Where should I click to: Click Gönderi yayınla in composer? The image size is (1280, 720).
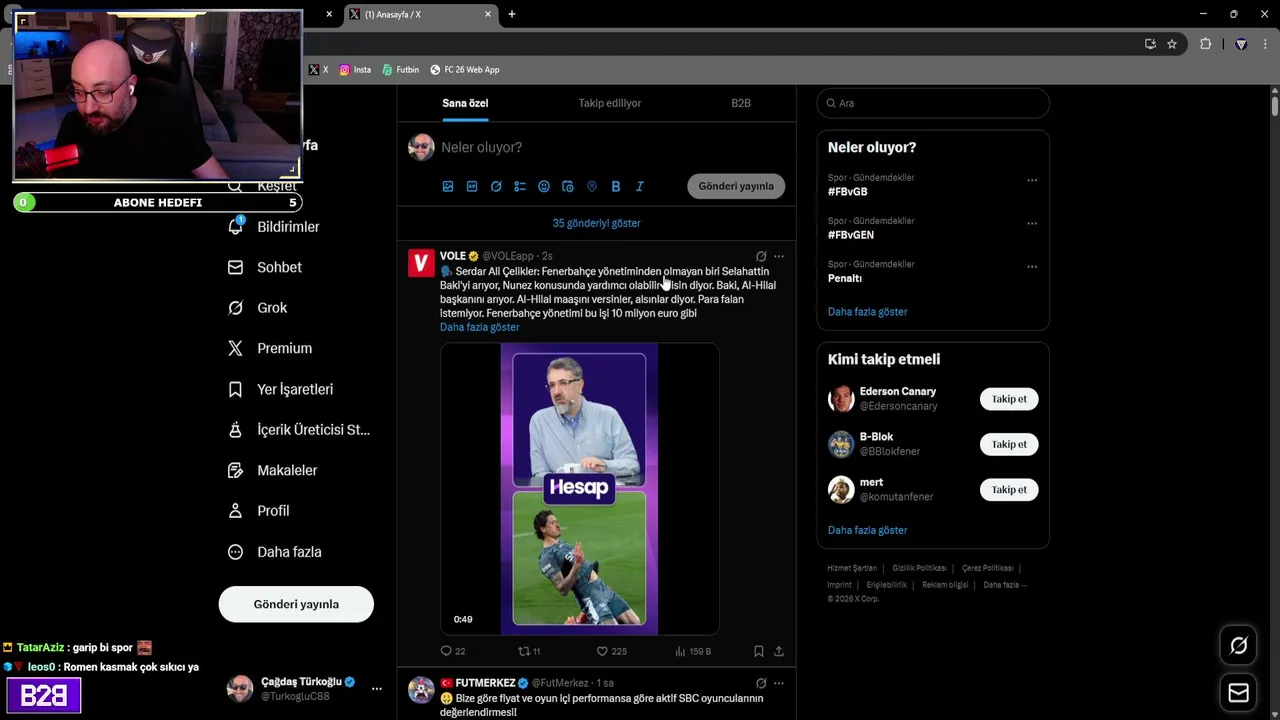736,186
